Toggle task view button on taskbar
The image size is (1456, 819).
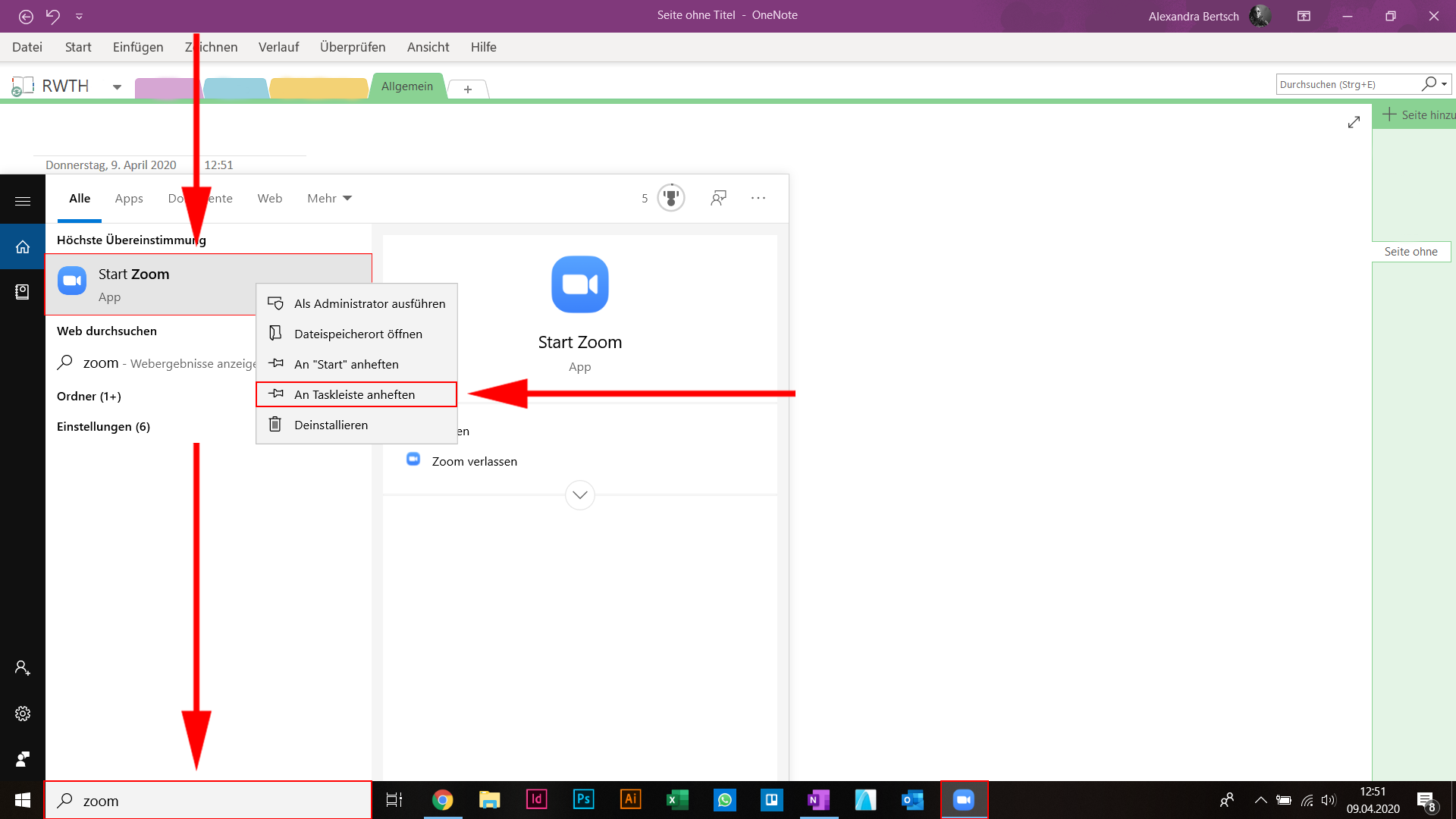click(393, 800)
